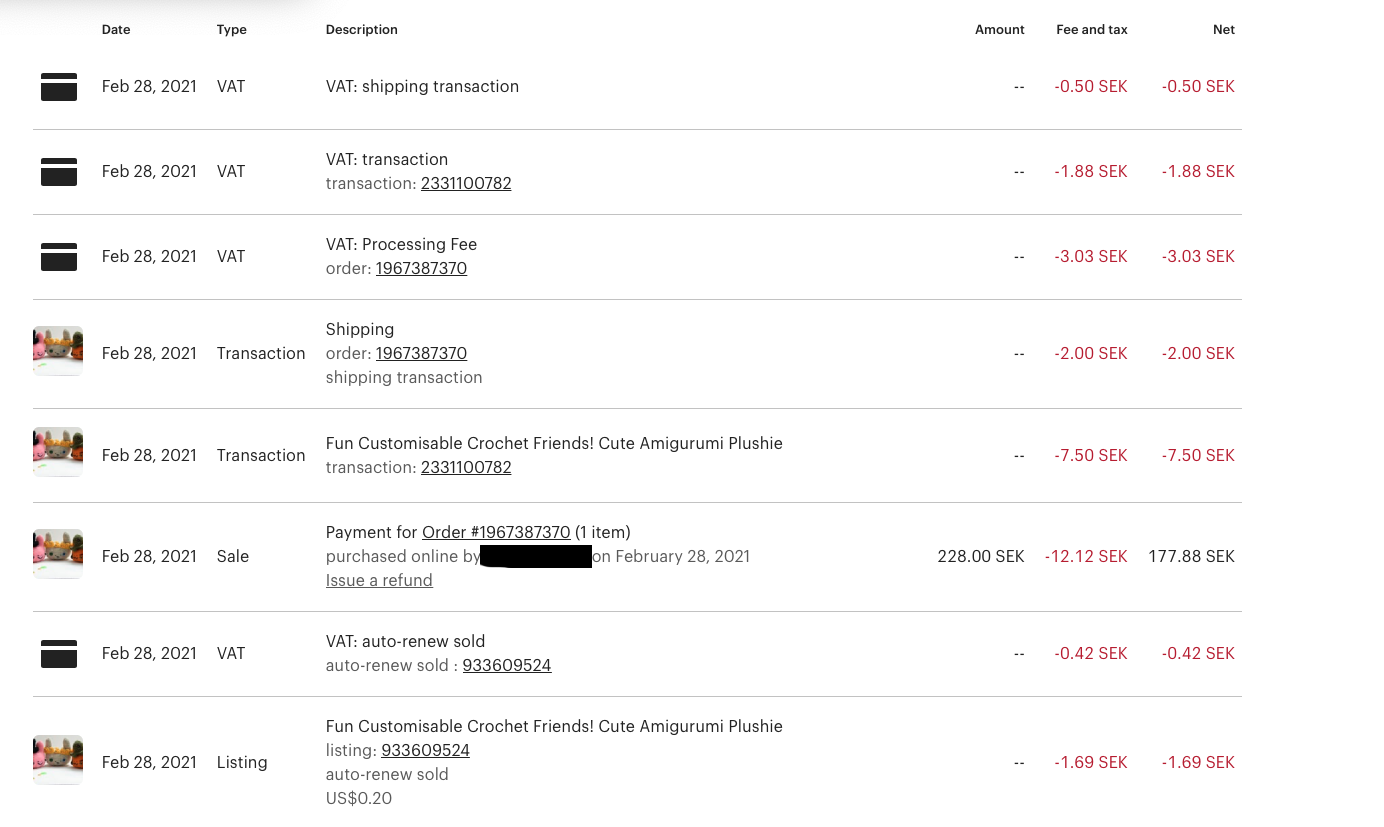This screenshot has width=1384, height=827.
Task: Click the Type column header
Action: click(x=232, y=30)
